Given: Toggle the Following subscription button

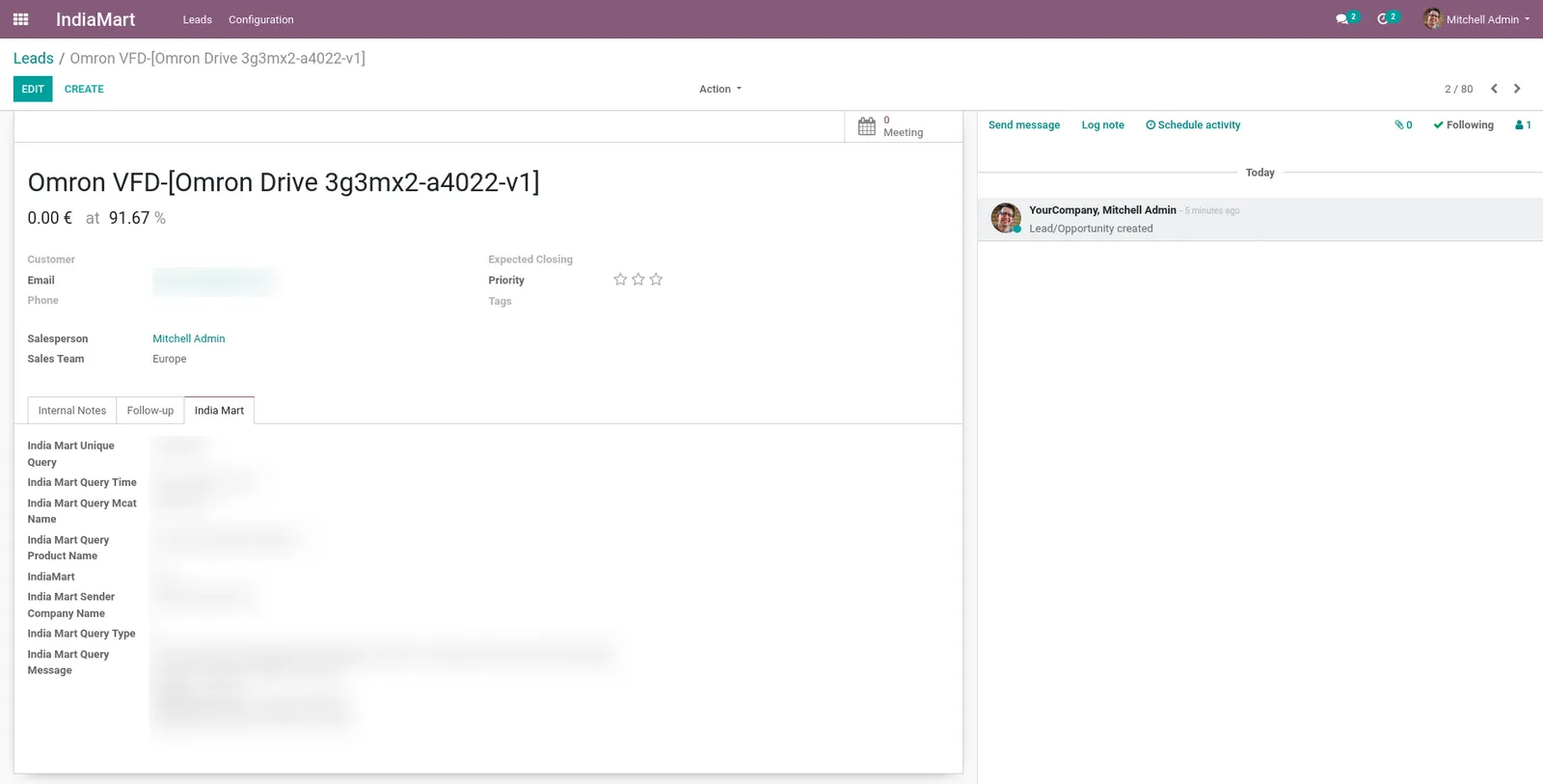Looking at the screenshot, I should click(x=1463, y=125).
